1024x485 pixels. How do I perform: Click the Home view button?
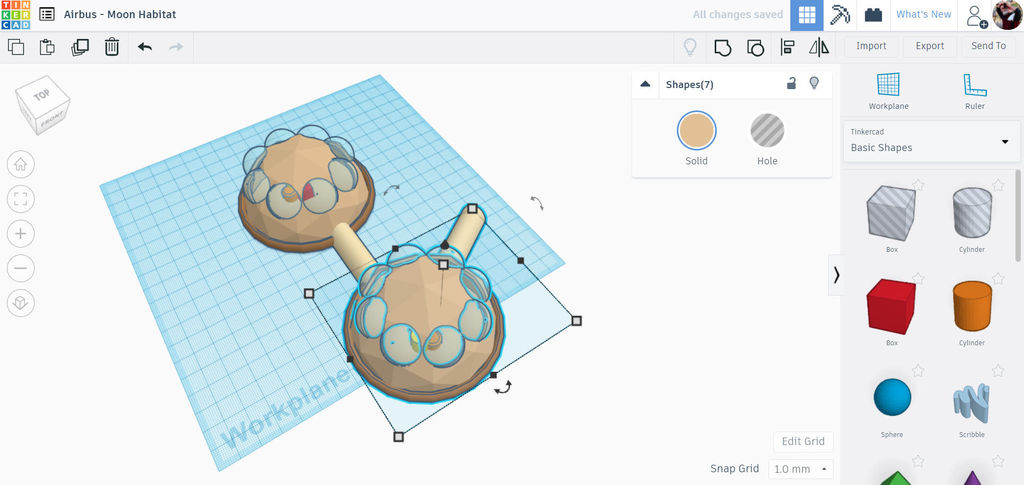[20, 164]
